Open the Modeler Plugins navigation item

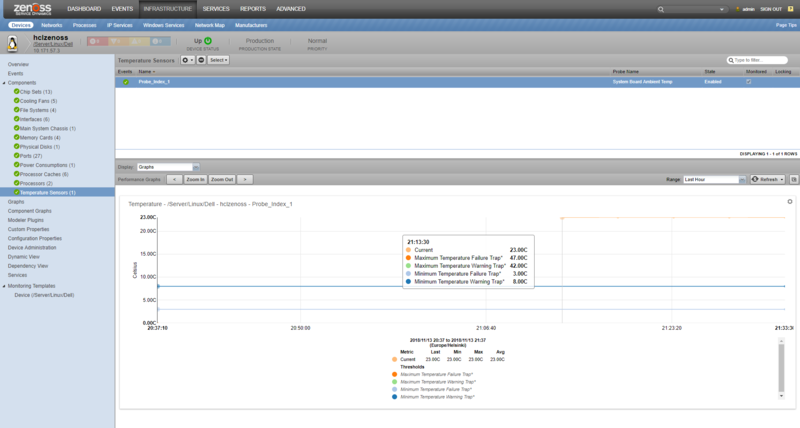pos(26,220)
